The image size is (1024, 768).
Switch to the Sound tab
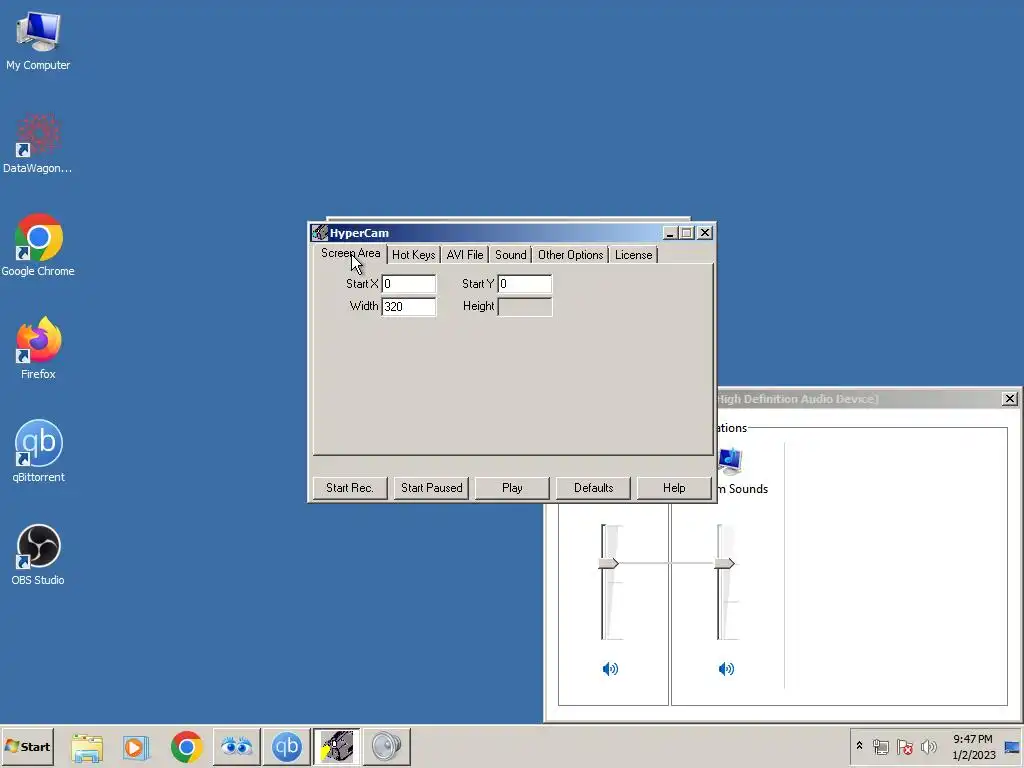[x=511, y=255]
